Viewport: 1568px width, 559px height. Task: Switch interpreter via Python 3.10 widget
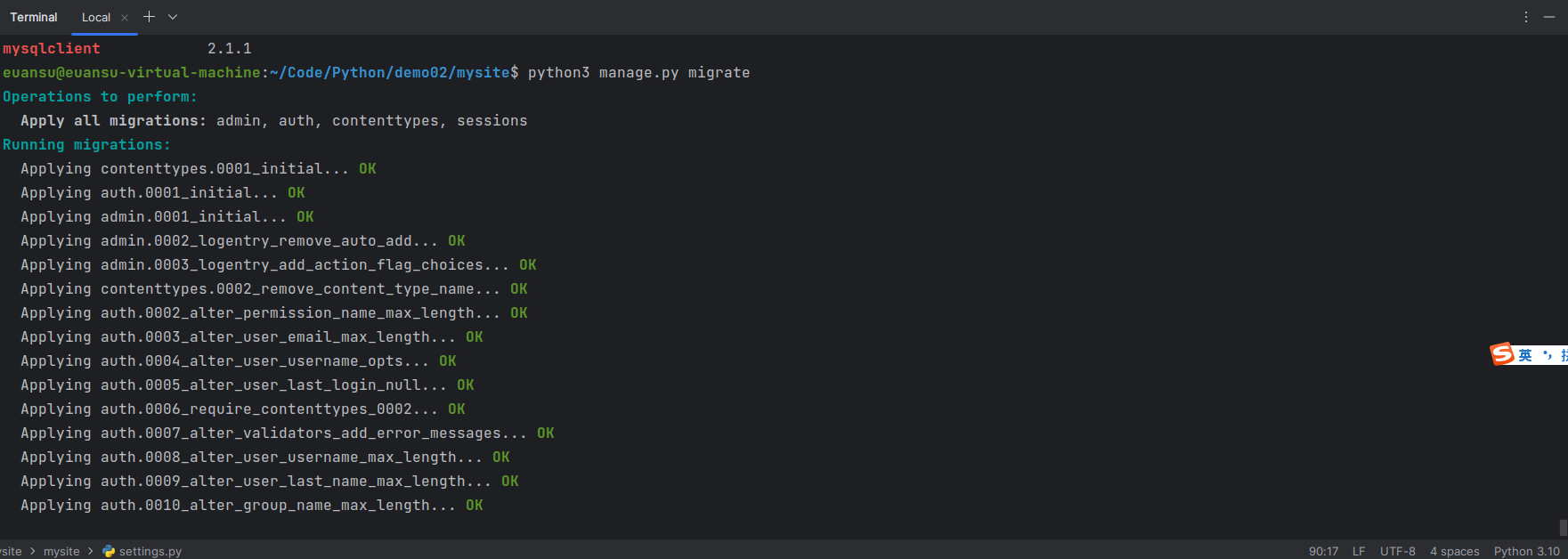pos(1526,551)
